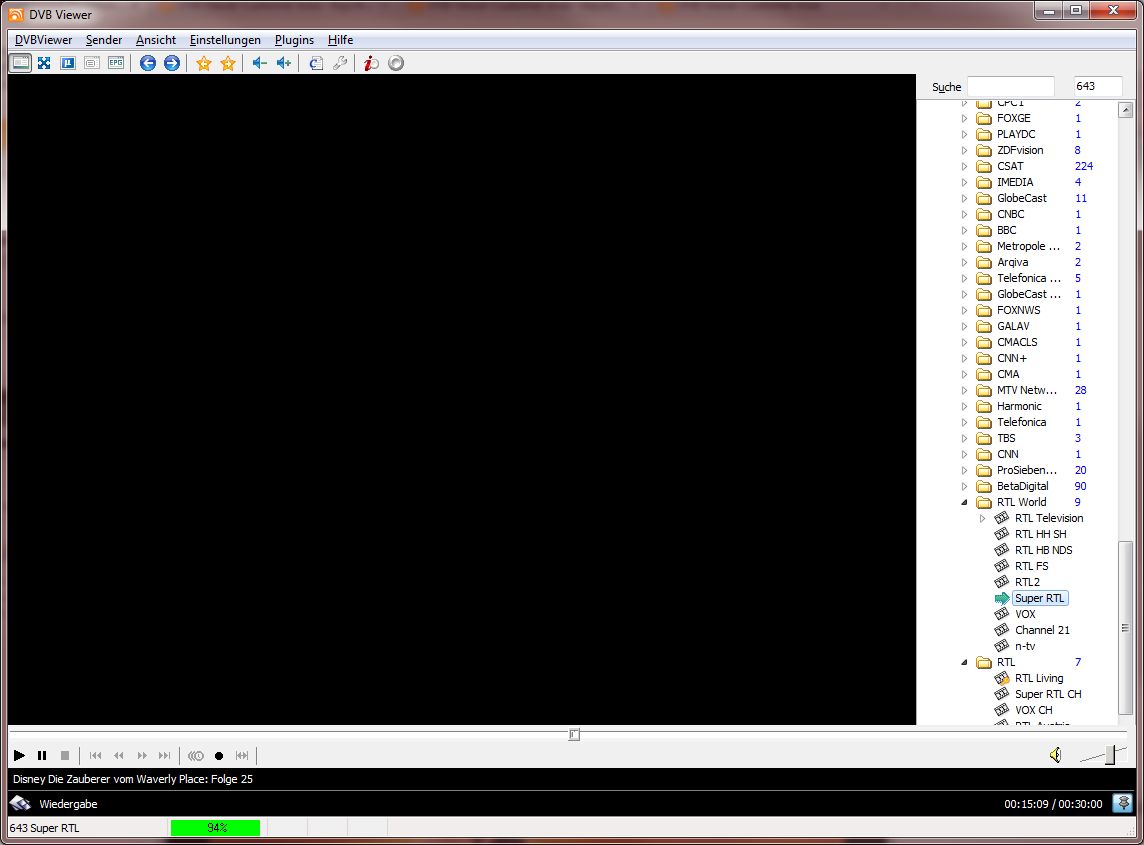The width and height of the screenshot is (1144, 845).
Task: Click the document refresh toolbar icon
Action: [x=316, y=63]
